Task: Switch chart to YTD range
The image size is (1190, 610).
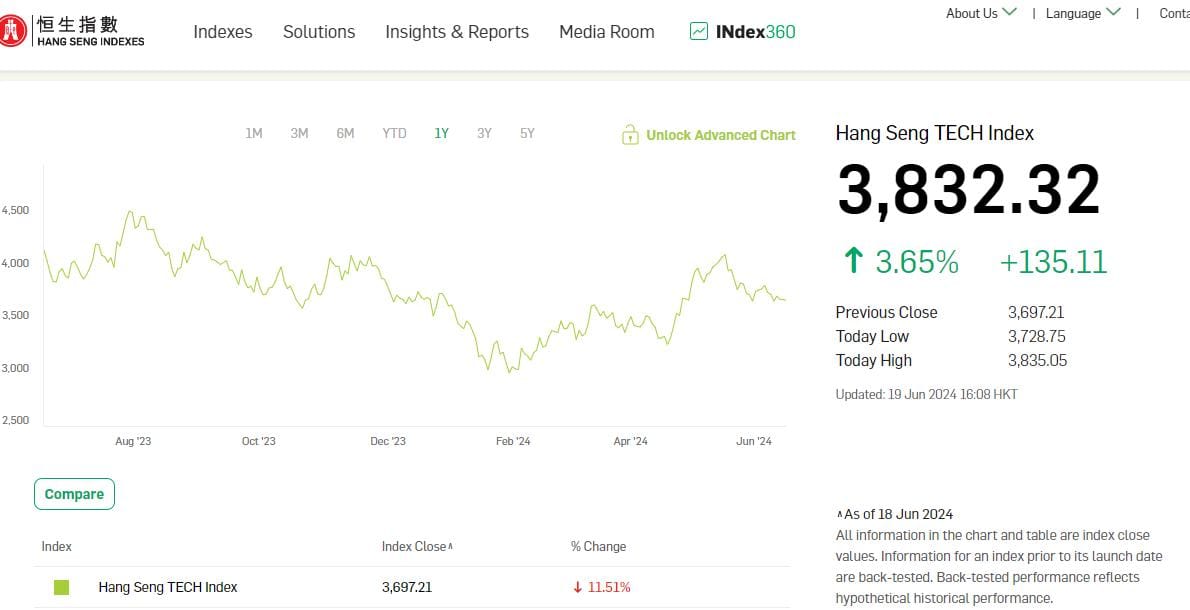Action: (394, 134)
